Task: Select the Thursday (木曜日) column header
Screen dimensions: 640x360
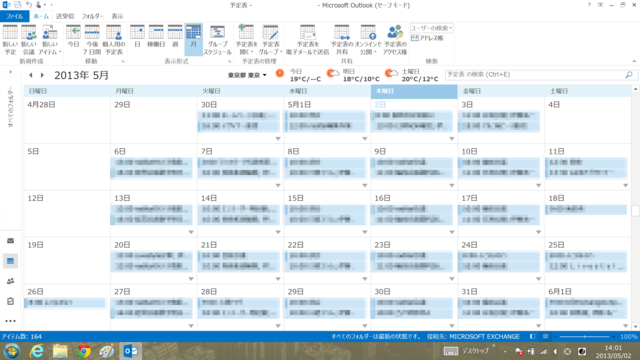Action: [414, 91]
